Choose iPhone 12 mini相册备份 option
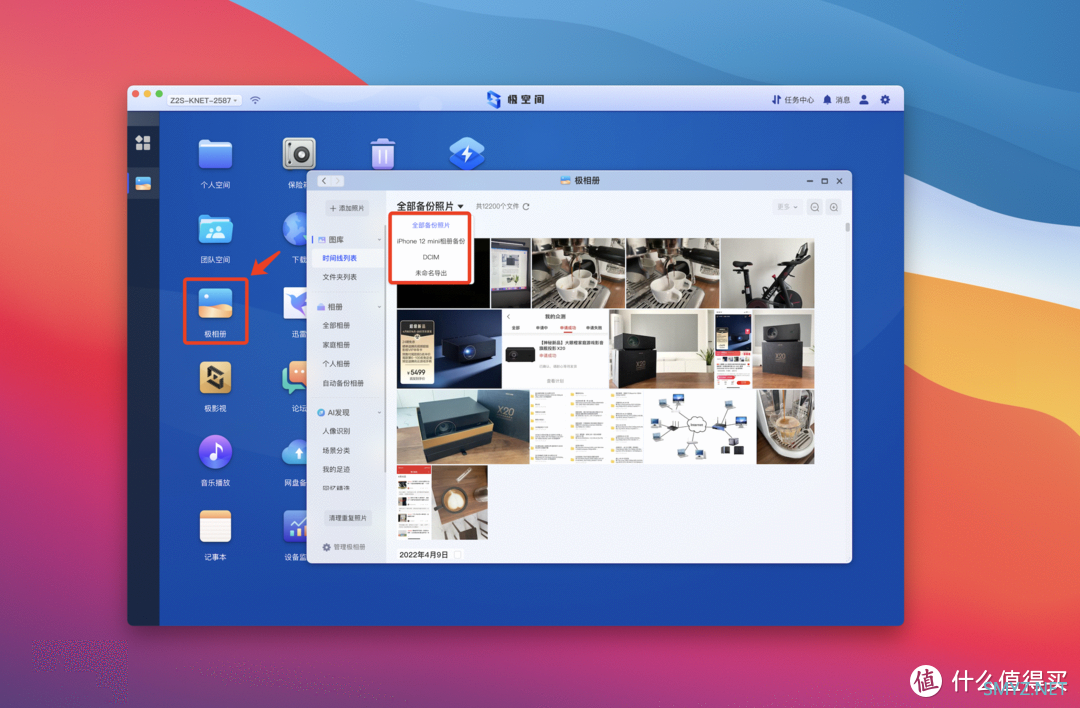 (430, 241)
